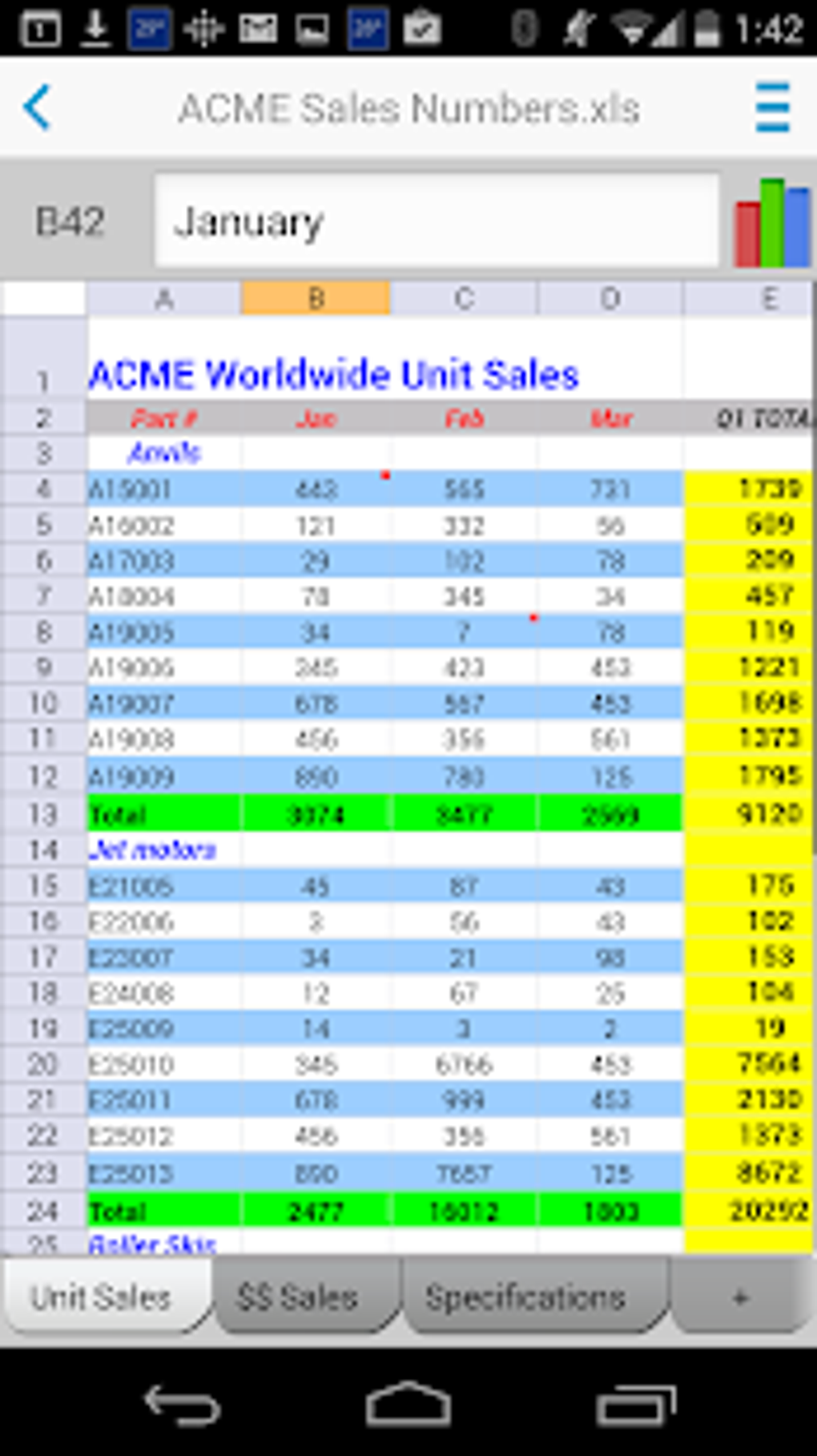Image resolution: width=817 pixels, height=1456 pixels.
Task: Select column D header
Action: [611, 299]
